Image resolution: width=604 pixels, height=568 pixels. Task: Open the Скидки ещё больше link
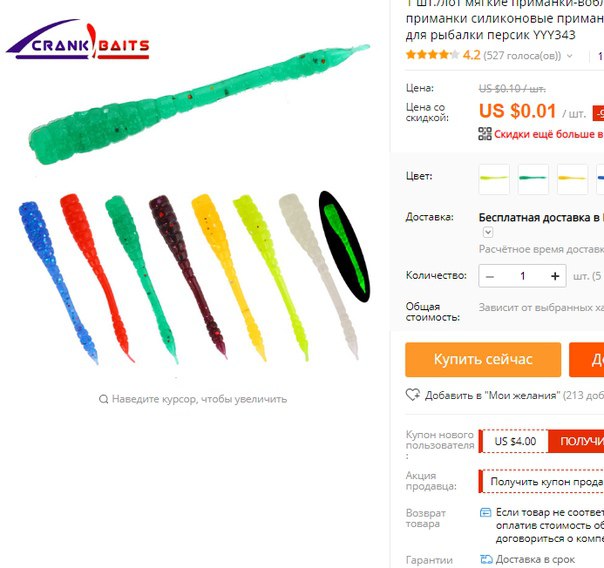point(549,134)
